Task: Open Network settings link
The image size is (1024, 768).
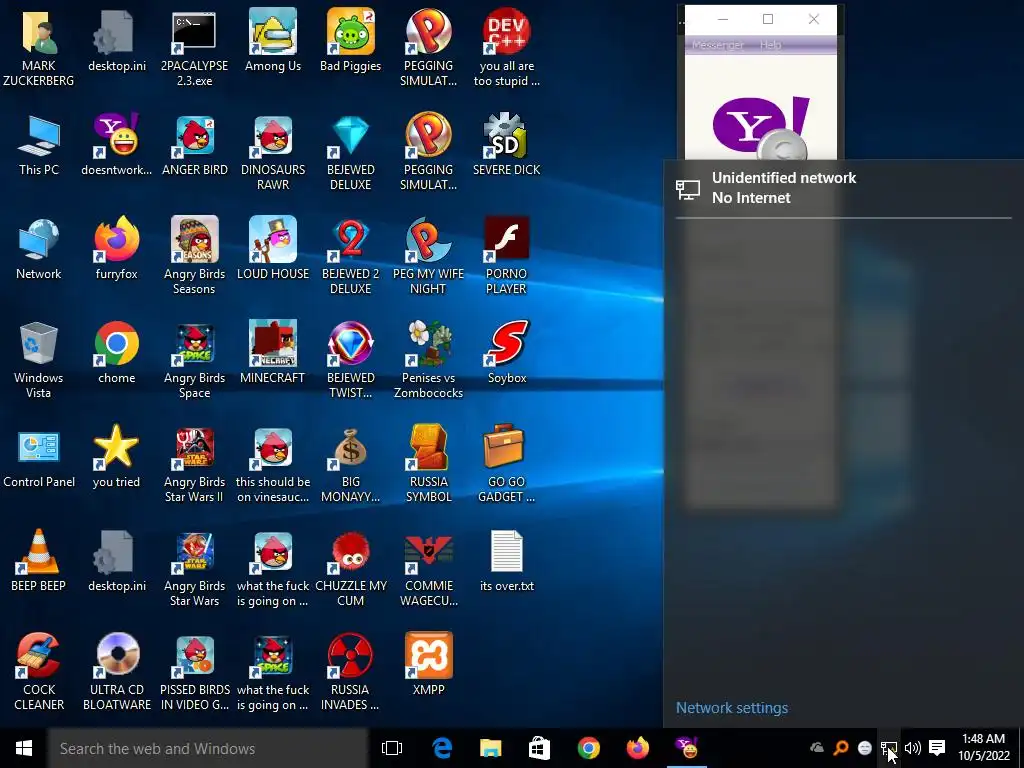Action: pyautogui.click(x=731, y=708)
